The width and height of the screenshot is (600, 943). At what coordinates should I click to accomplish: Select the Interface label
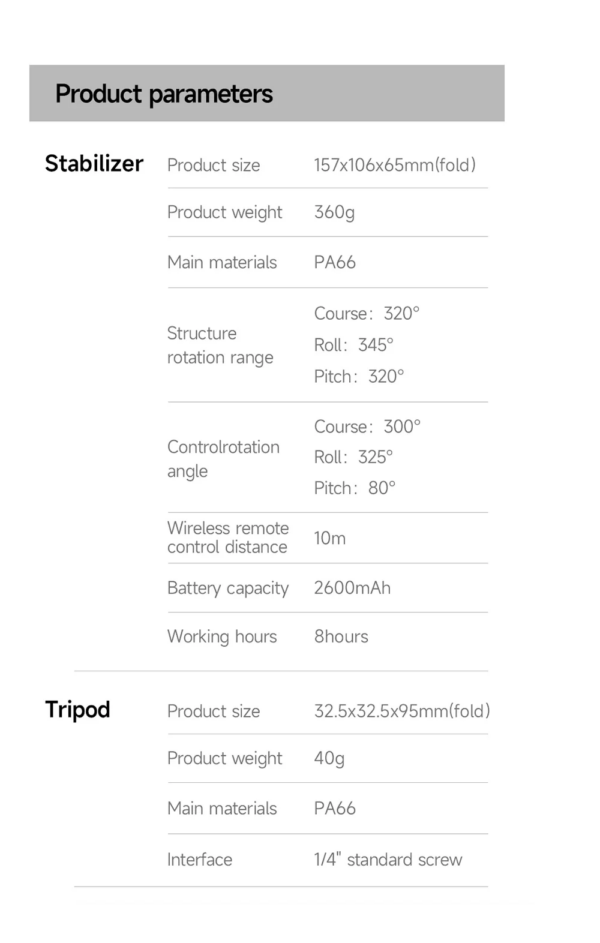[200, 859]
